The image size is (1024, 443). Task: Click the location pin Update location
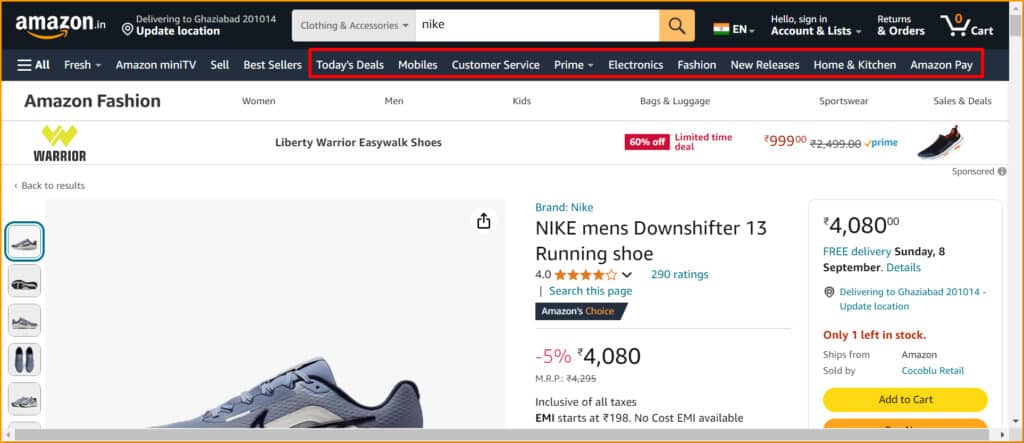(x=171, y=25)
